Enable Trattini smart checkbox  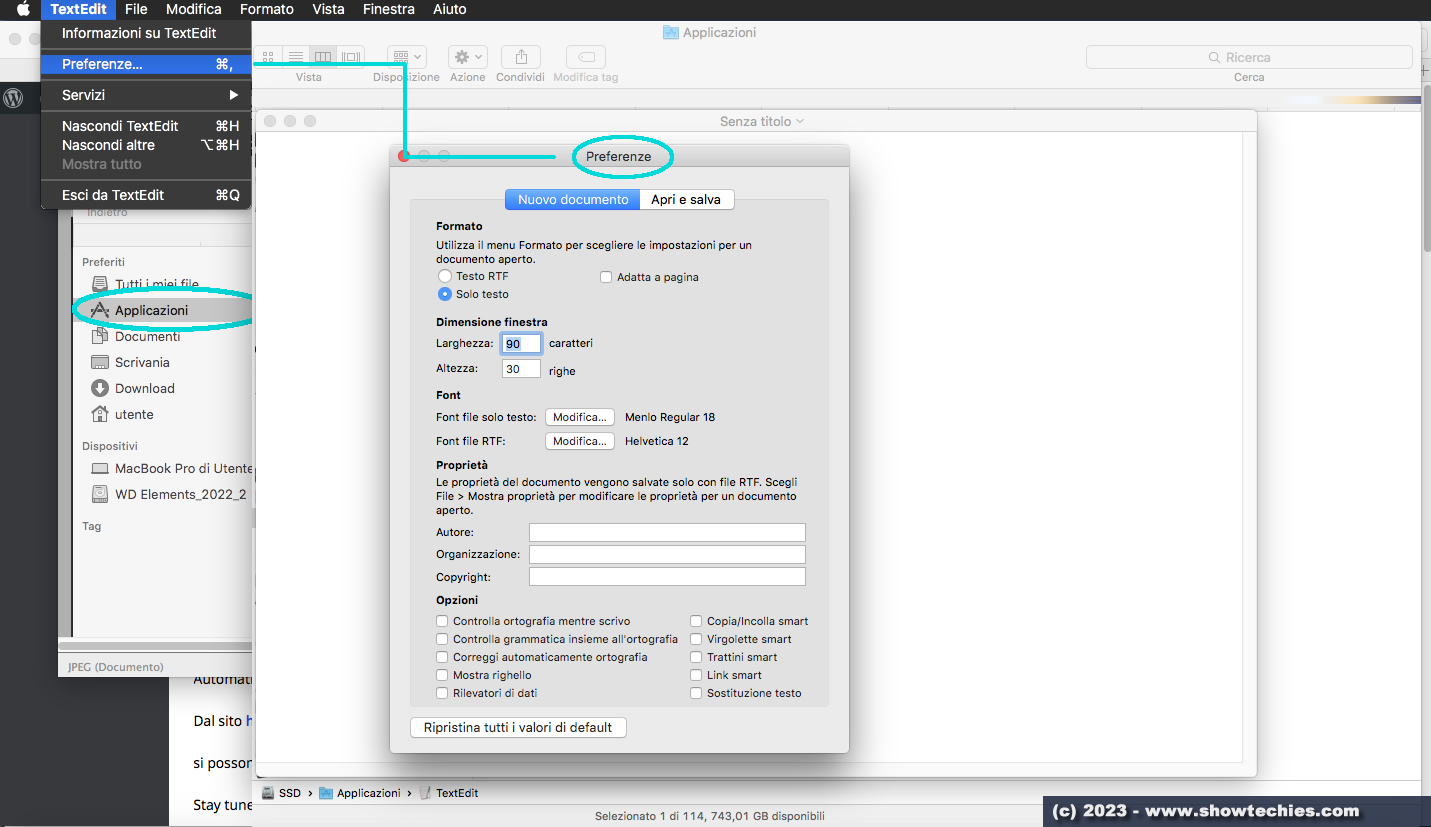696,657
